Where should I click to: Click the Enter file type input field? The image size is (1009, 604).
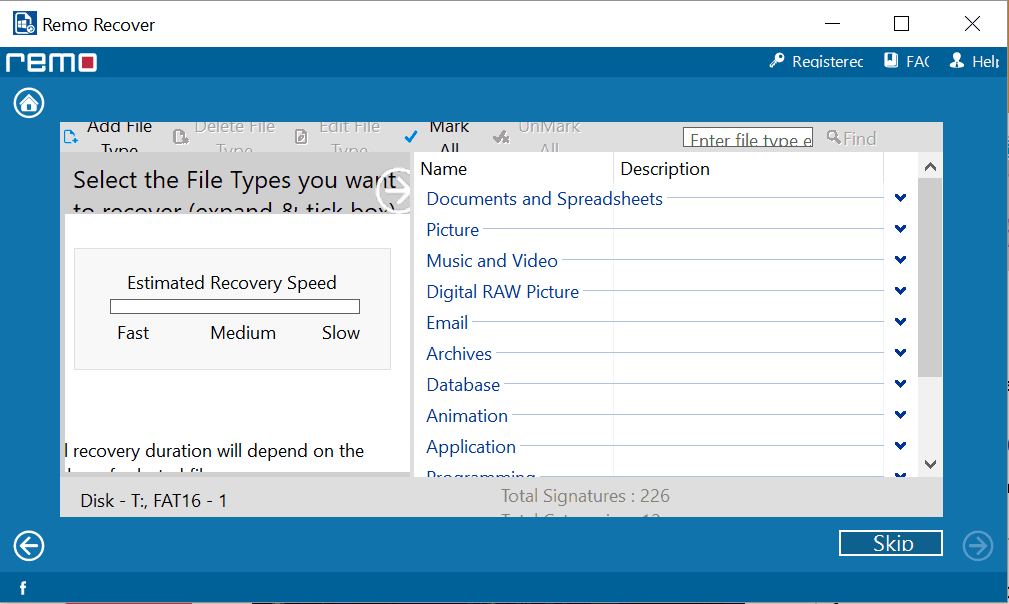coord(748,138)
